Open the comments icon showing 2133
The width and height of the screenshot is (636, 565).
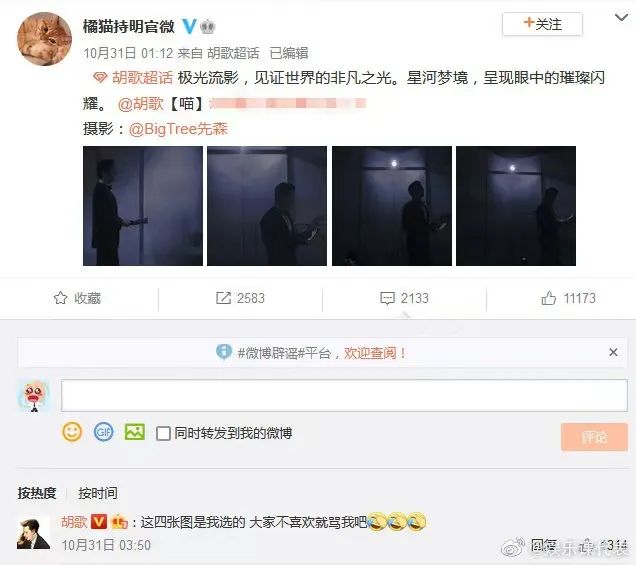coord(387,298)
